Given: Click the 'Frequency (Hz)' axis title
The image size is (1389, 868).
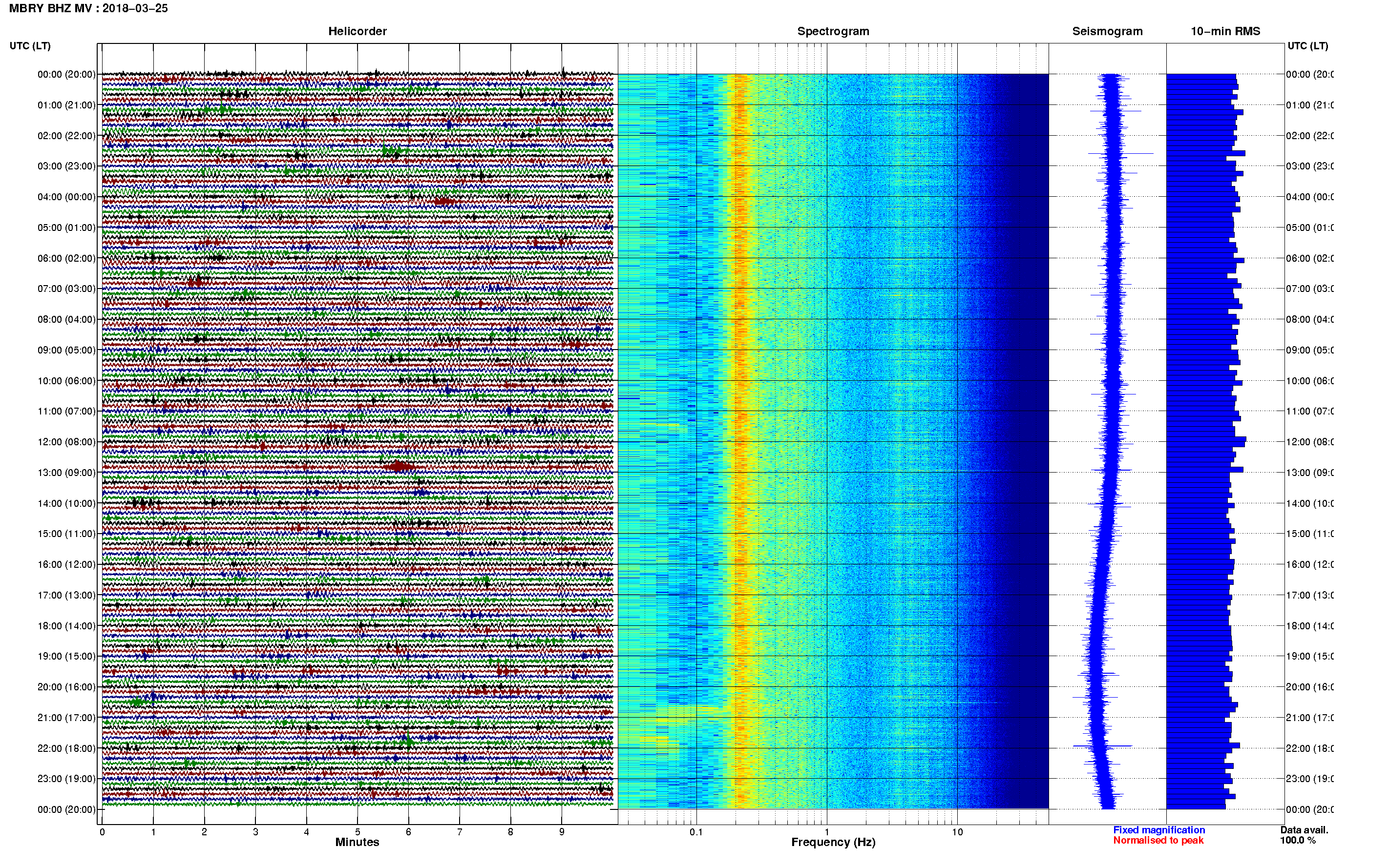Looking at the screenshot, I should tap(833, 843).
